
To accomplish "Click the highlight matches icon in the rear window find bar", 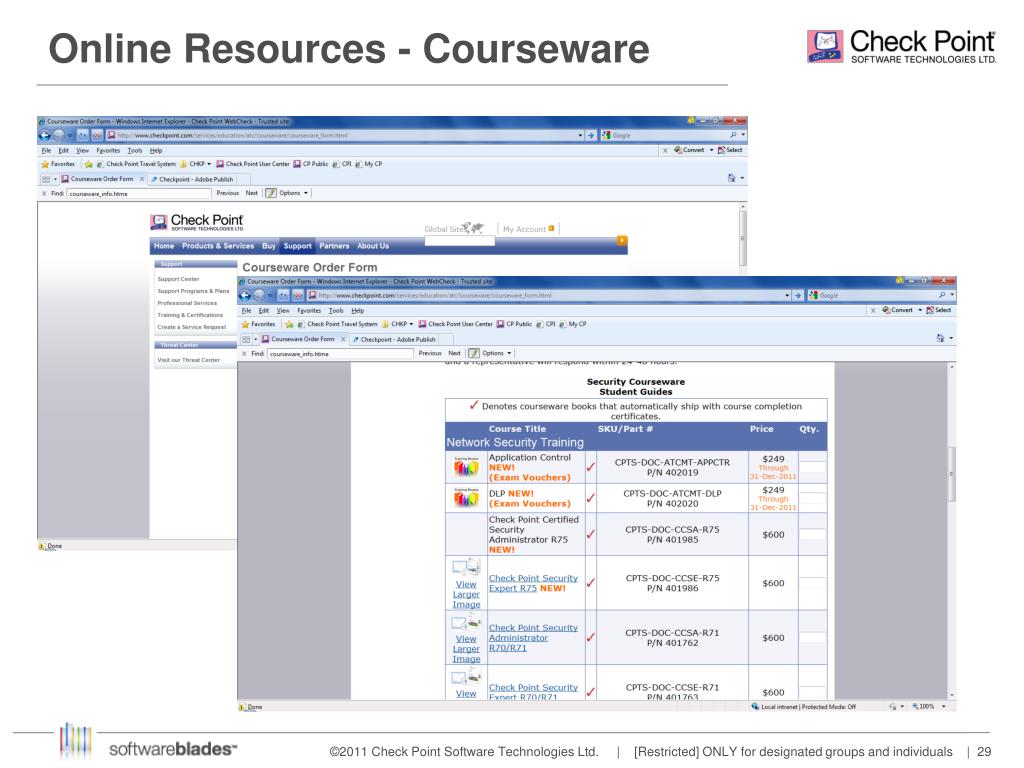I will pyautogui.click(x=271, y=193).
